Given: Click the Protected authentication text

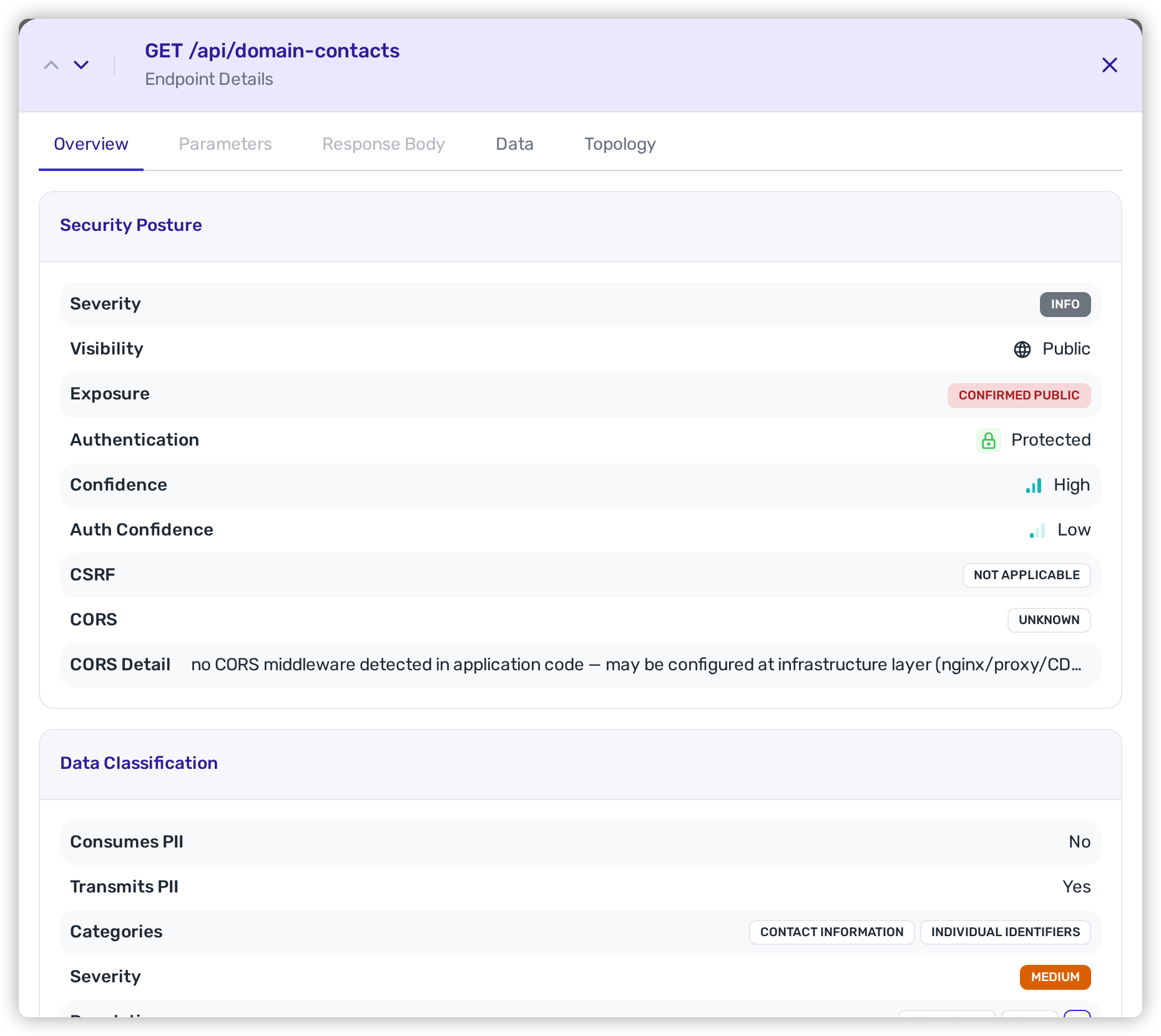Looking at the screenshot, I should click(x=1051, y=440).
